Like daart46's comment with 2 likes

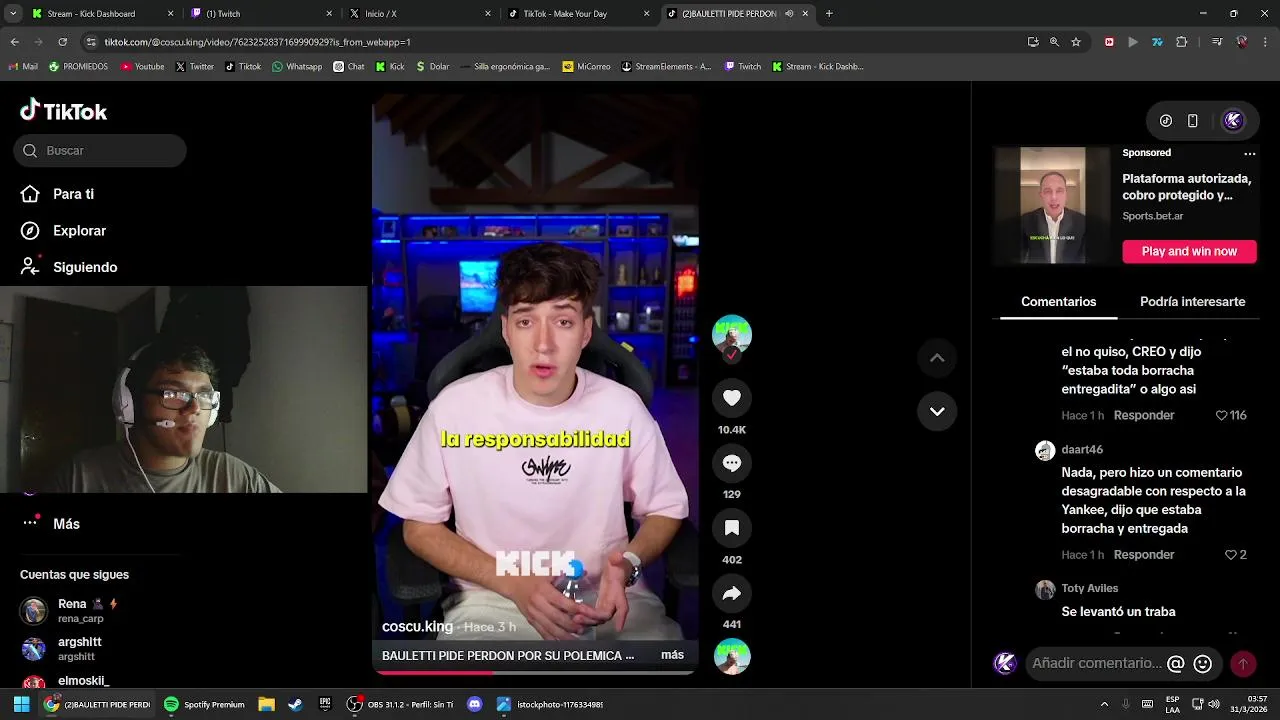click(1231, 555)
